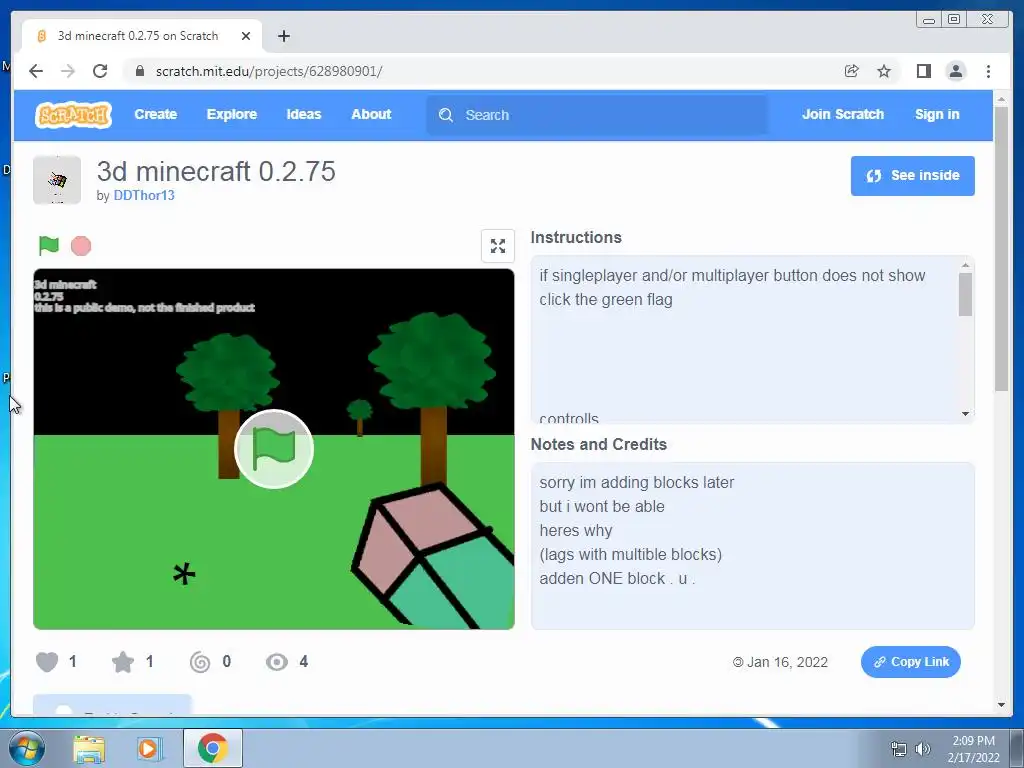1024x768 pixels.
Task: Click the Windows Start button
Action: pyautogui.click(x=26, y=748)
